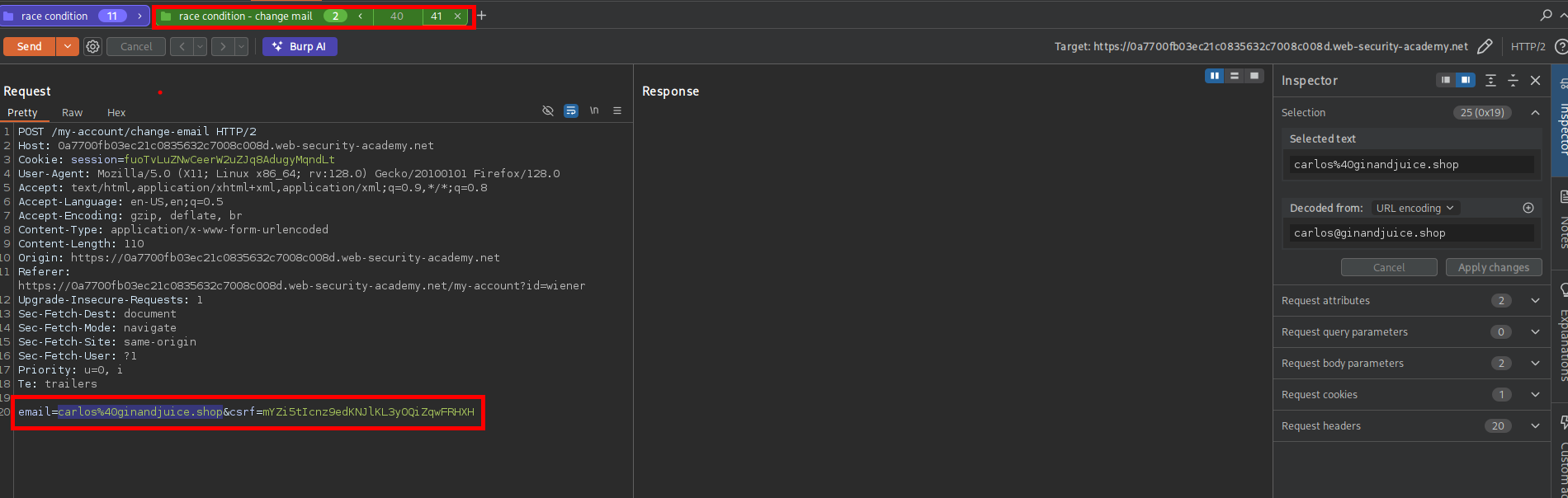Add another decoding with the plus circle icon

click(1528, 208)
